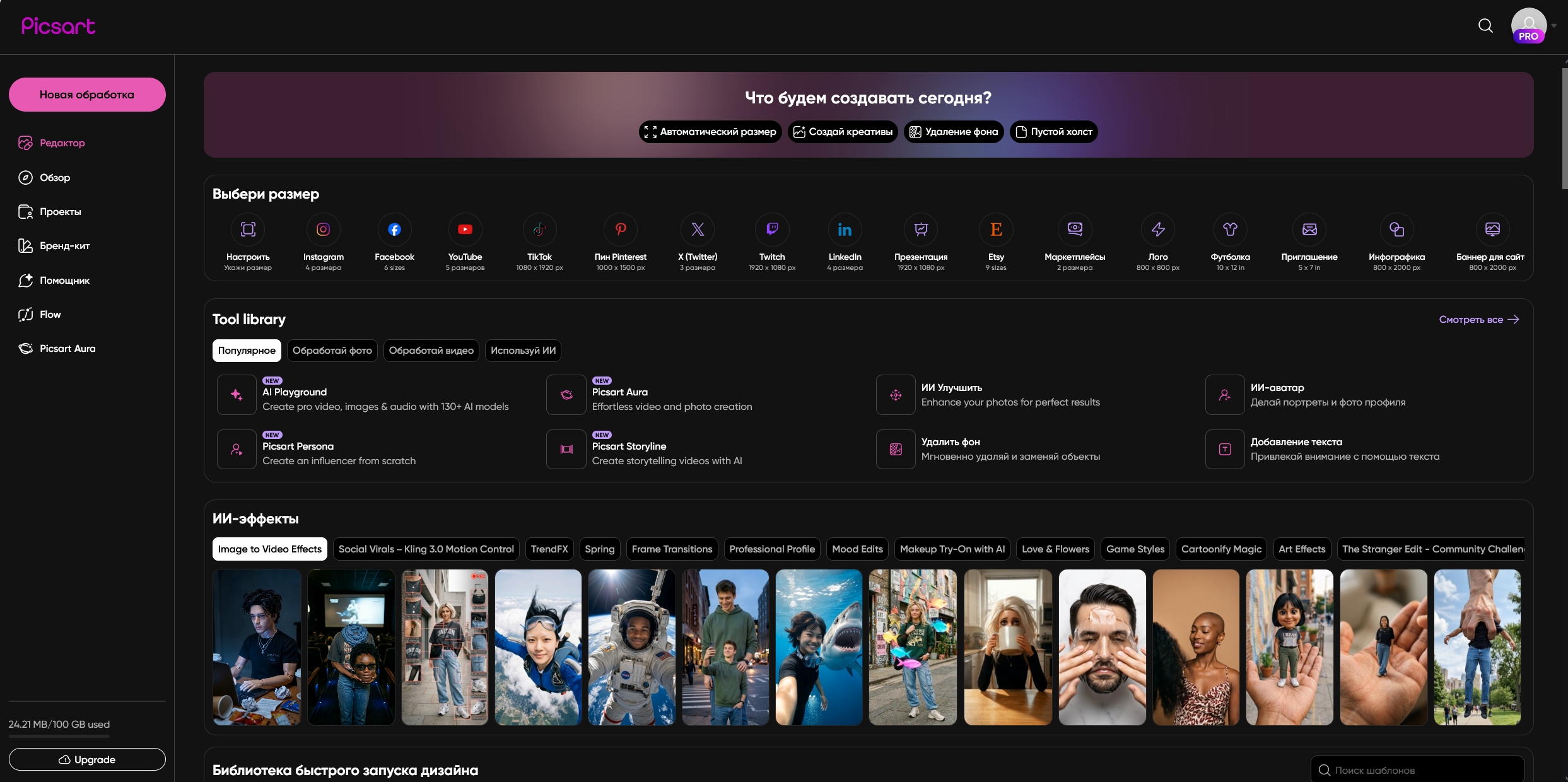This screenshot has width=1568, height=782.
Task: Open the Удалить фон tool icon
Action: [x=896, y=449]
